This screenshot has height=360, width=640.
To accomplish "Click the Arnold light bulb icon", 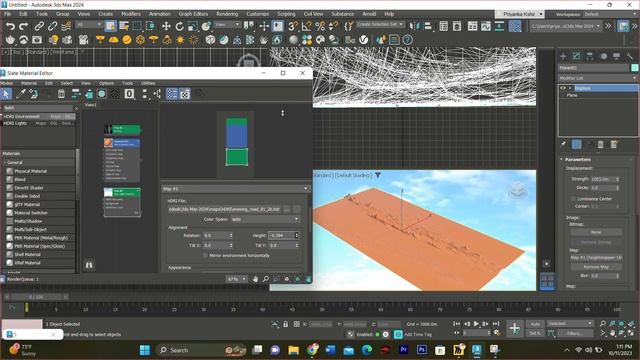I will (53, 40).
